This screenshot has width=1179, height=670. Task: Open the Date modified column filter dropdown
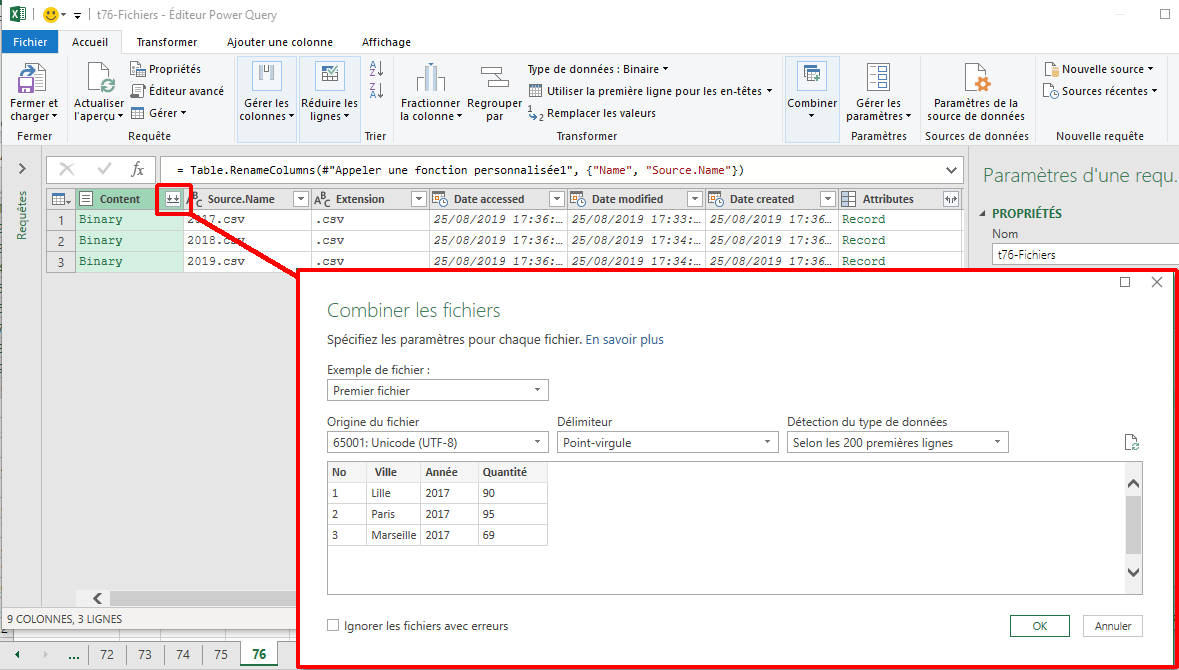[x=695, y=199]
